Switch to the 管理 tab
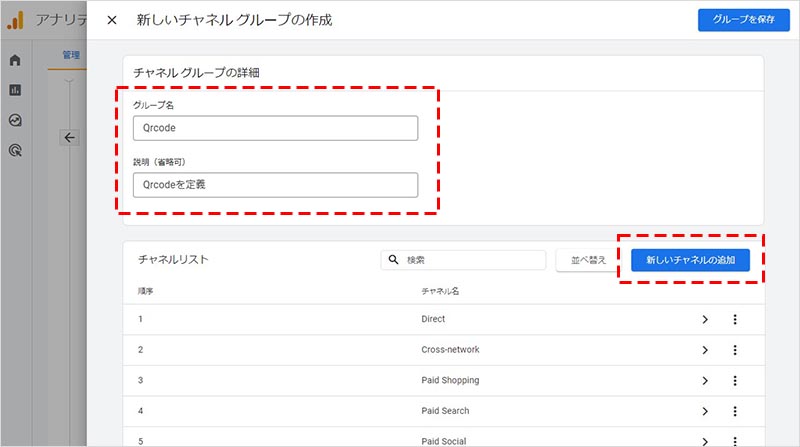The width and height of the screenshot is (800, 447). point(70,55)
